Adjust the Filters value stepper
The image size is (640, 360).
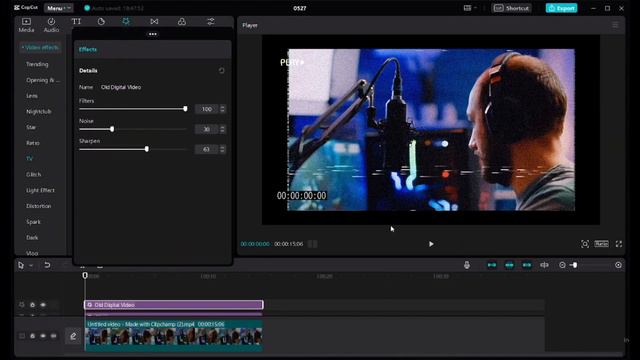pos(222,109)
